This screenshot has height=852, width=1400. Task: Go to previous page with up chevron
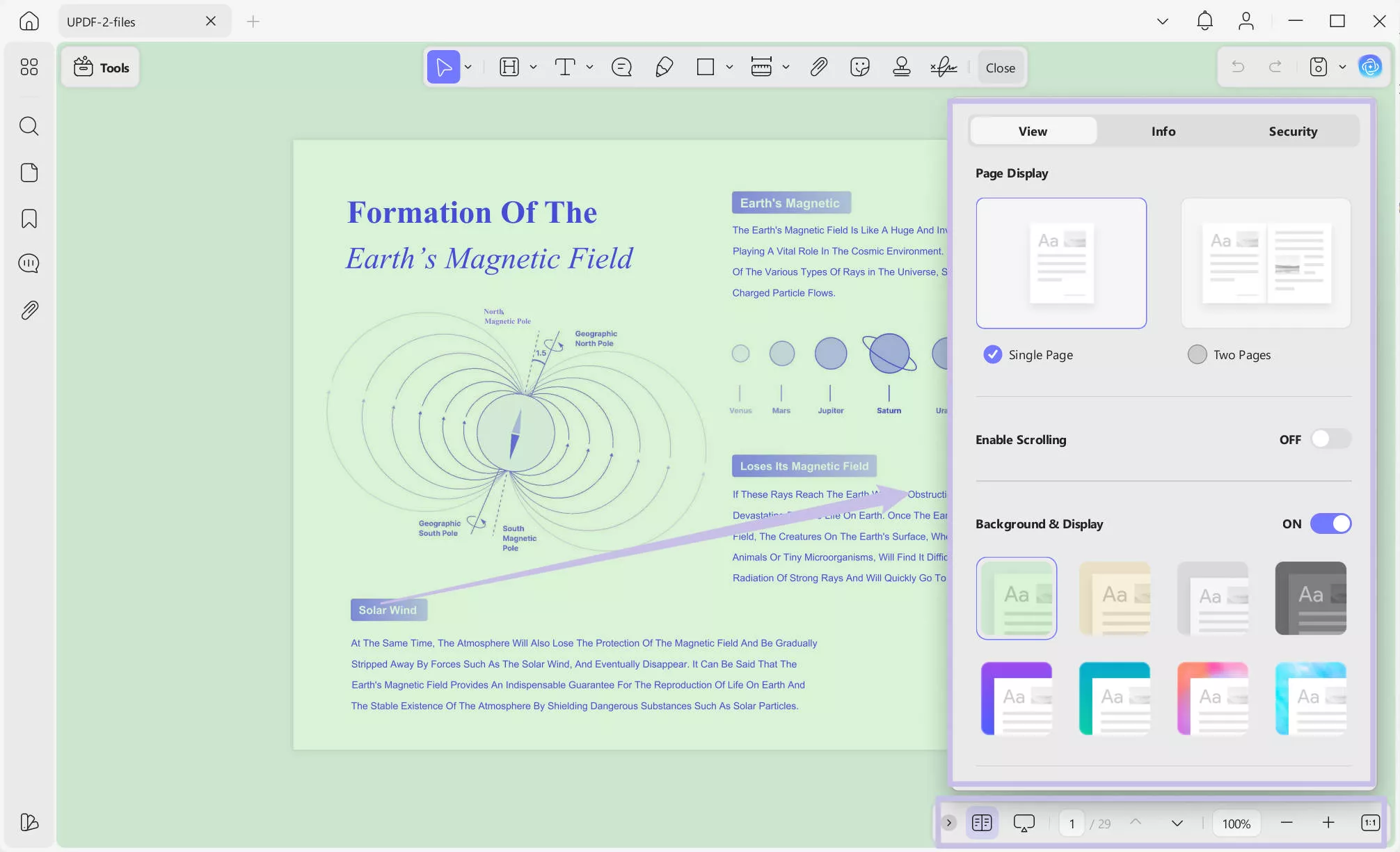click(1136, 823)
